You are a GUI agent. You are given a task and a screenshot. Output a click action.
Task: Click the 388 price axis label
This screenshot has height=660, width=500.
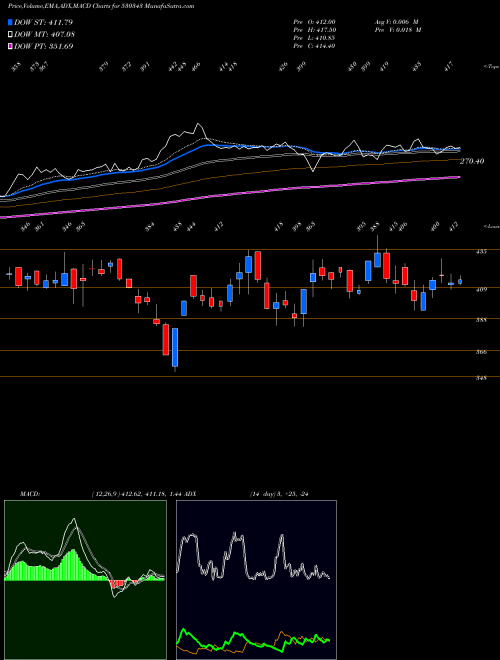pyautogui.click(x=482, y=320)
